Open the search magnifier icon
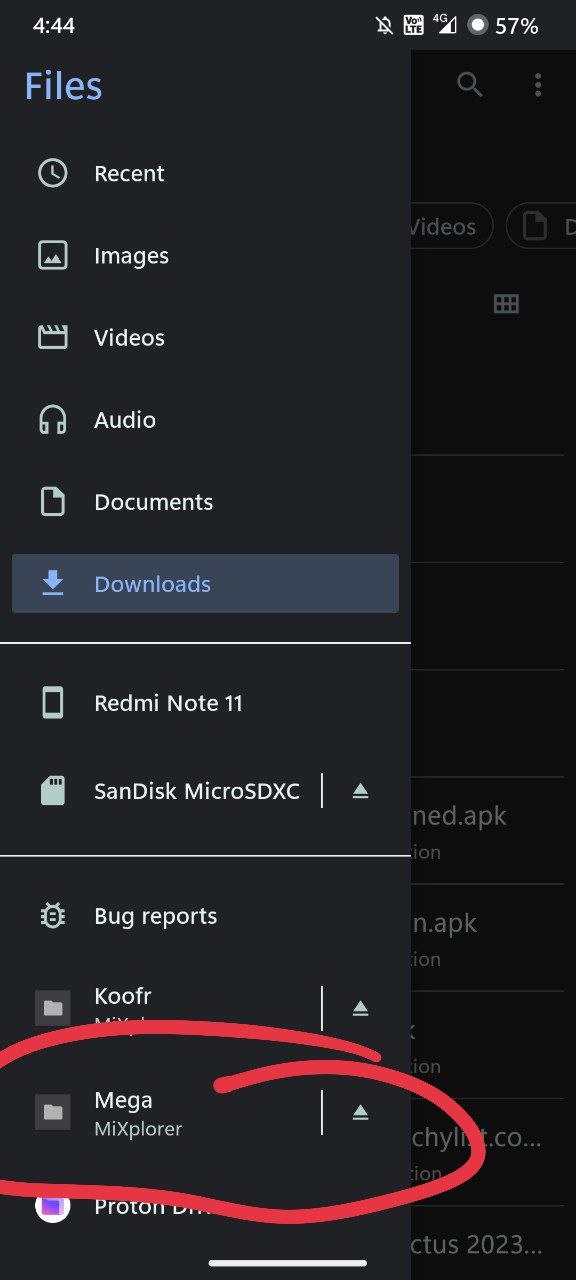The width and height of the screenshot is (576, 1280). click(469, 85)
